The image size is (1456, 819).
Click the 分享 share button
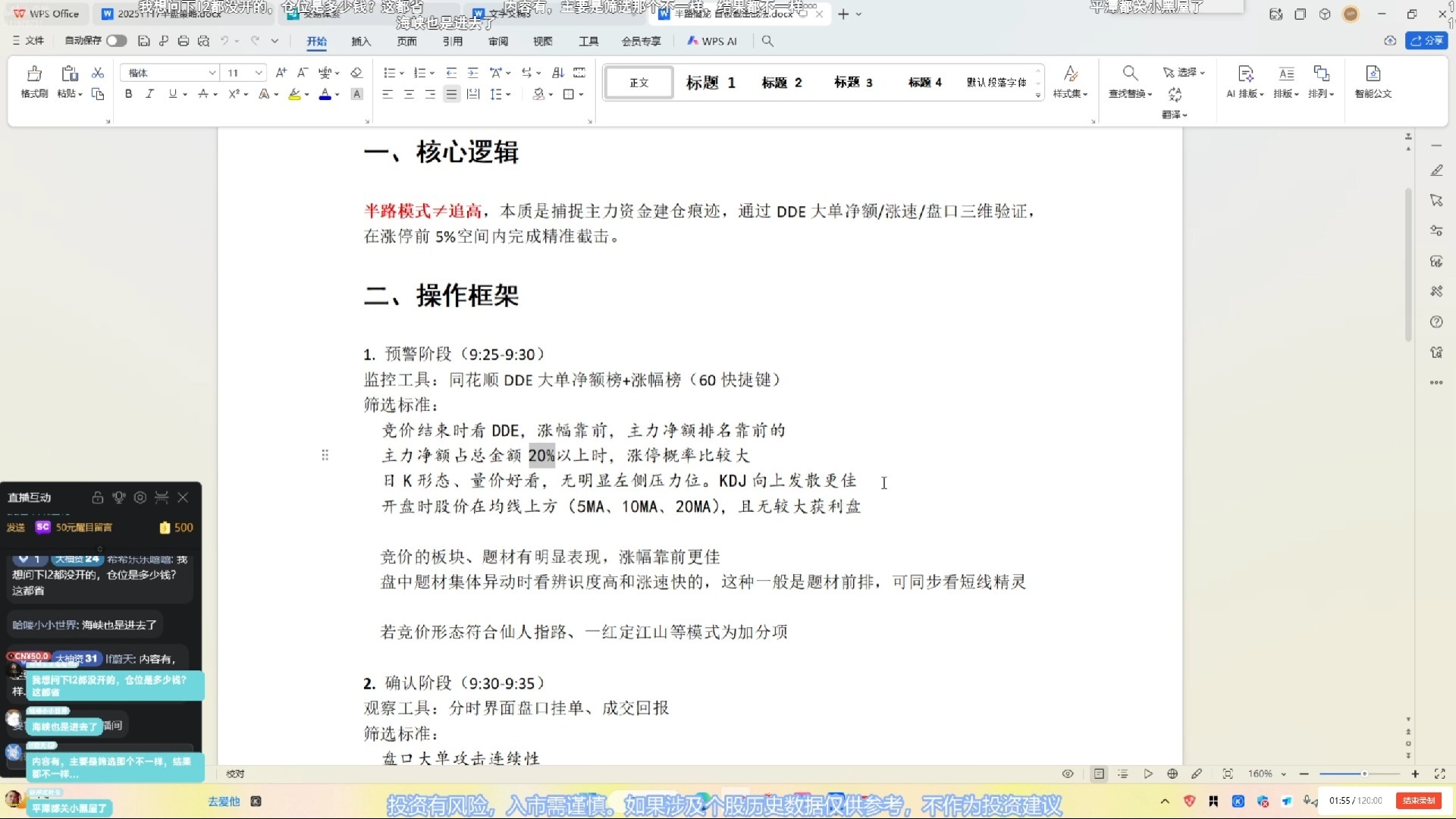coord(1426,41)
